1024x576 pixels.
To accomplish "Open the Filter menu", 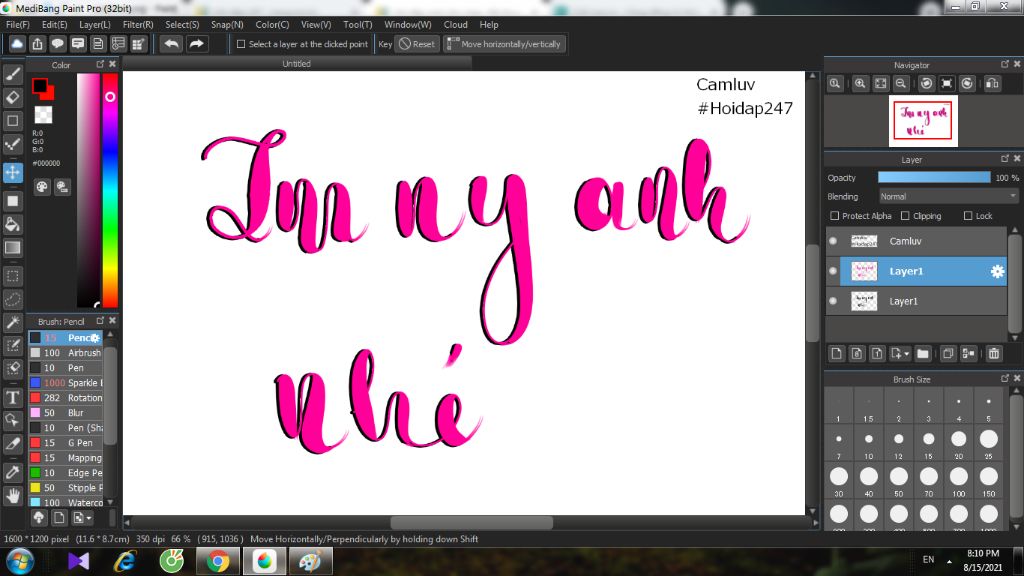I will 138,24.
